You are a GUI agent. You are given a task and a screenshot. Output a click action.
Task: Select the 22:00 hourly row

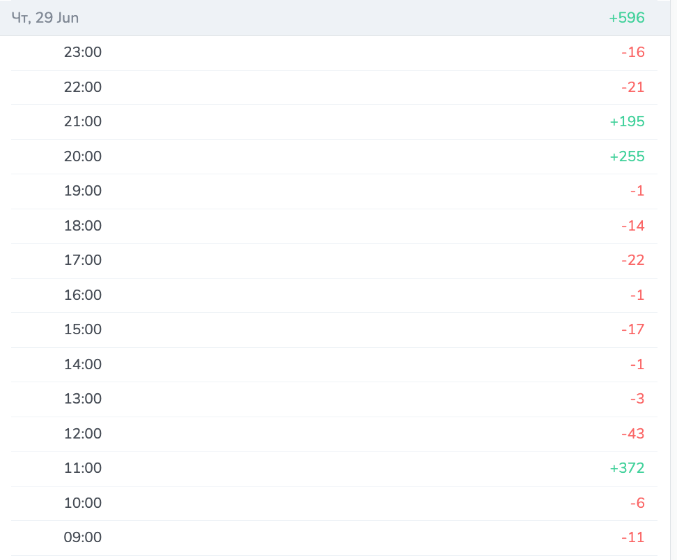pyautogui.click(x=334, y=87)
